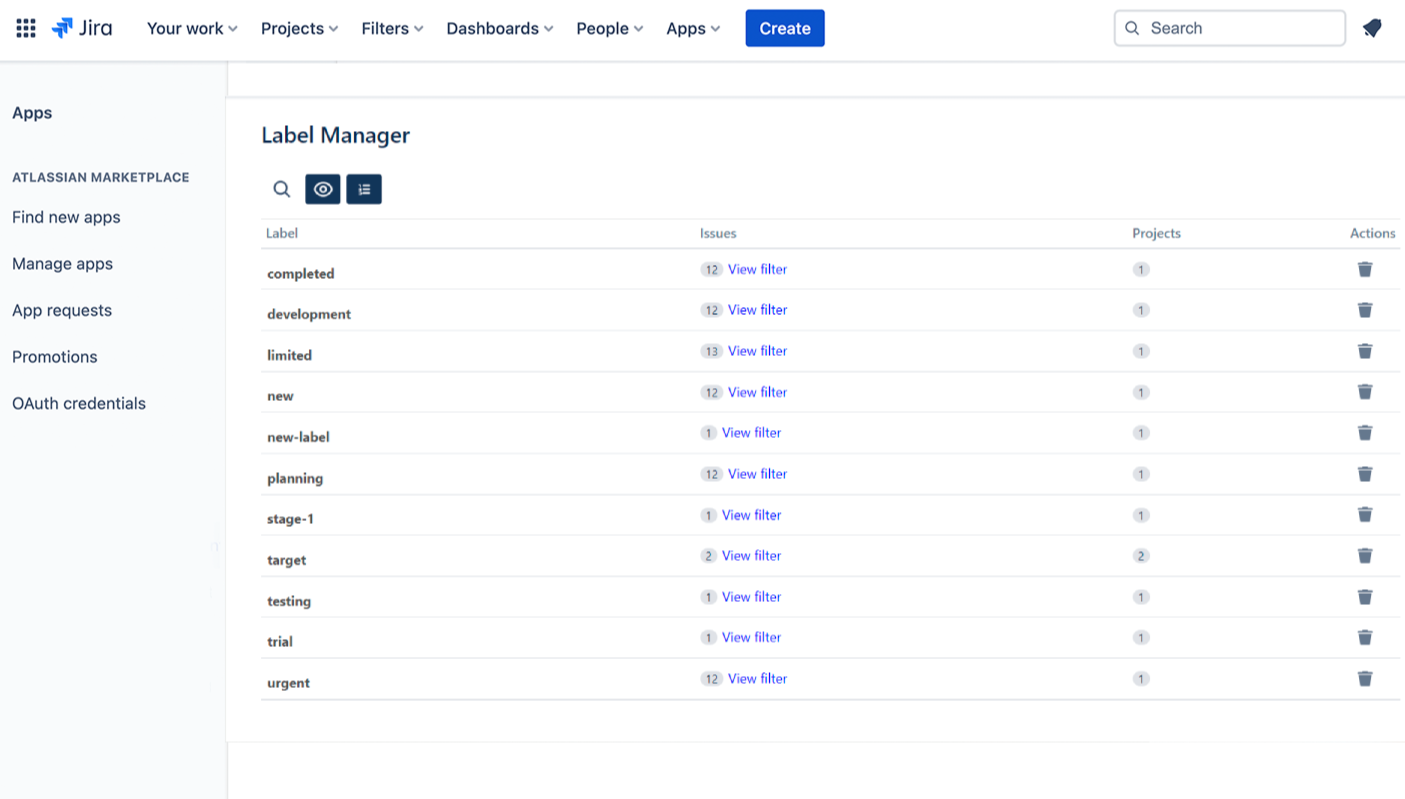
Task: Open Manage apps in sidebar
Action: point(62,264)
